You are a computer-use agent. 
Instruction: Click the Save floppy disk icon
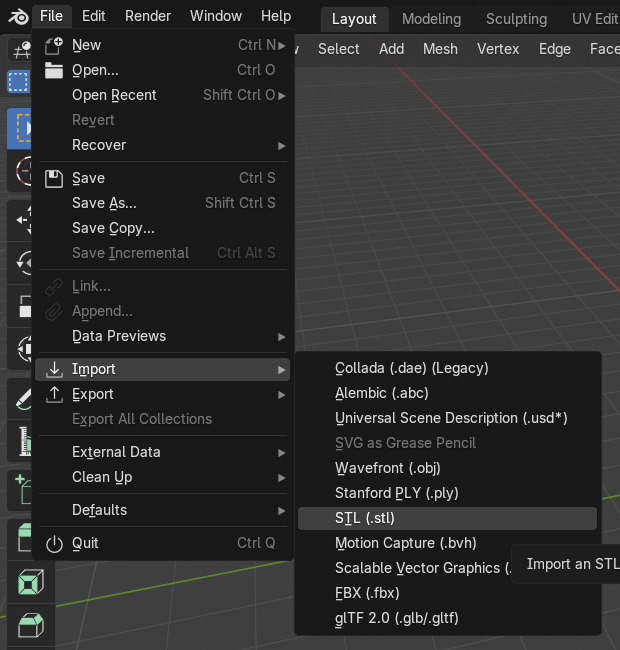[54, 179]
